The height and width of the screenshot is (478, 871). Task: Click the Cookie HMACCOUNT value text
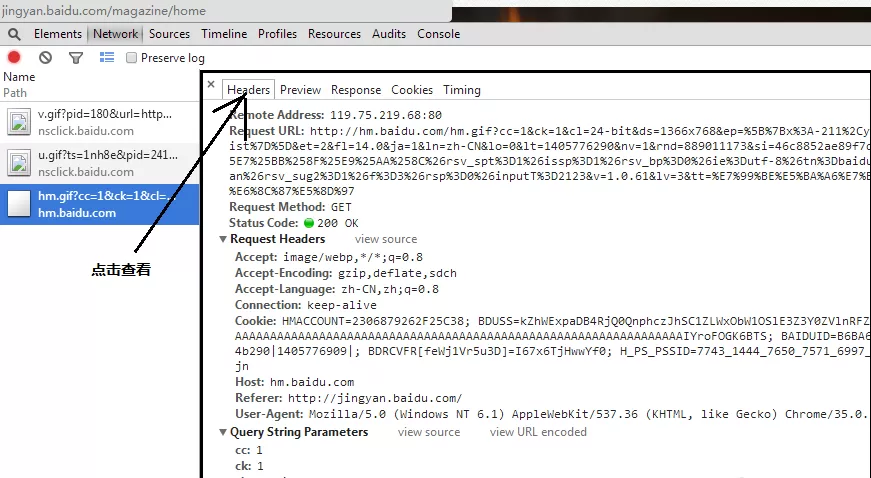[x=376, y=321]
